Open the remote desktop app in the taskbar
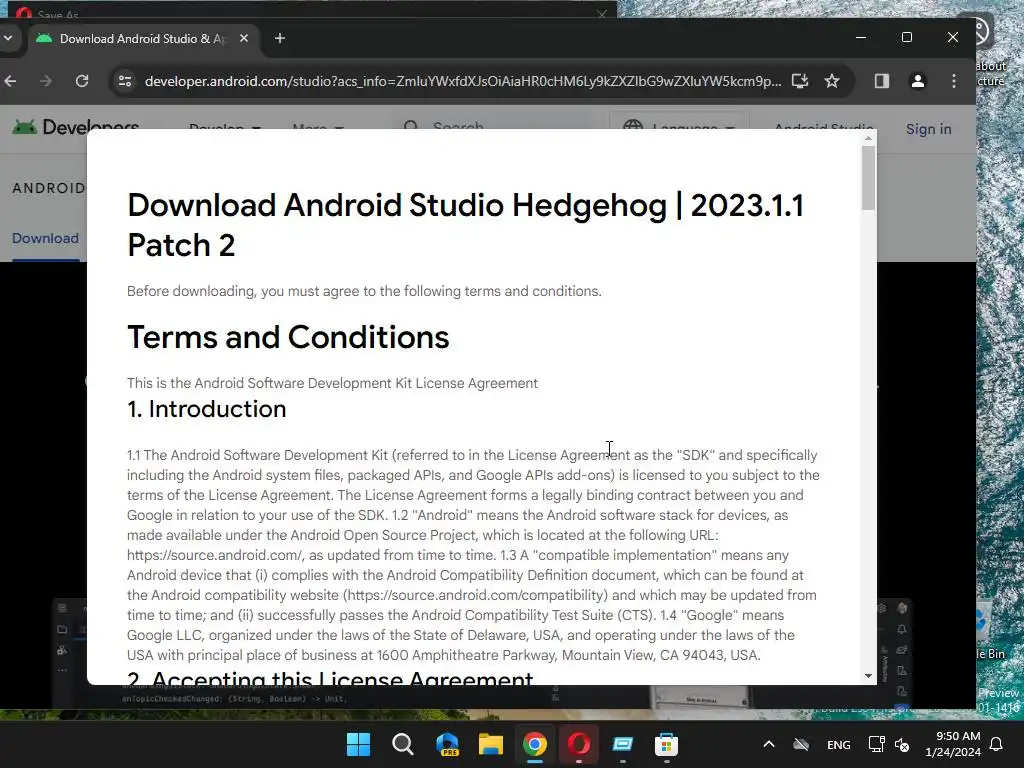Screen dimensions: 1024x768 coord(622,744)
